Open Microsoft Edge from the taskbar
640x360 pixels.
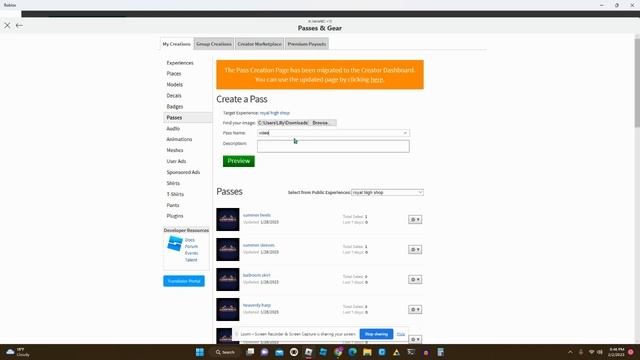tap(352, 352)
